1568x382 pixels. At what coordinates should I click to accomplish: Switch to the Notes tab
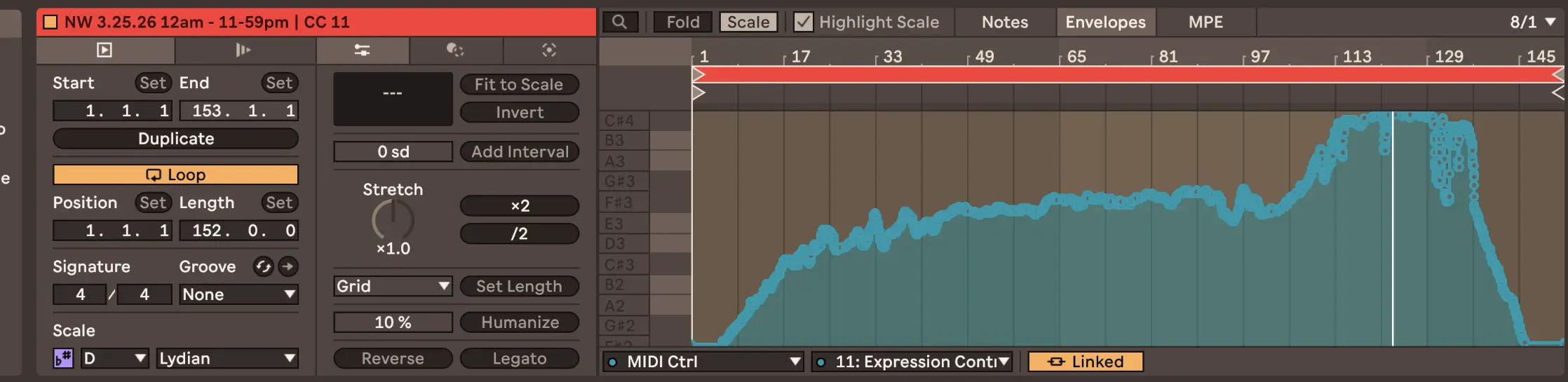click(1004, 22)
